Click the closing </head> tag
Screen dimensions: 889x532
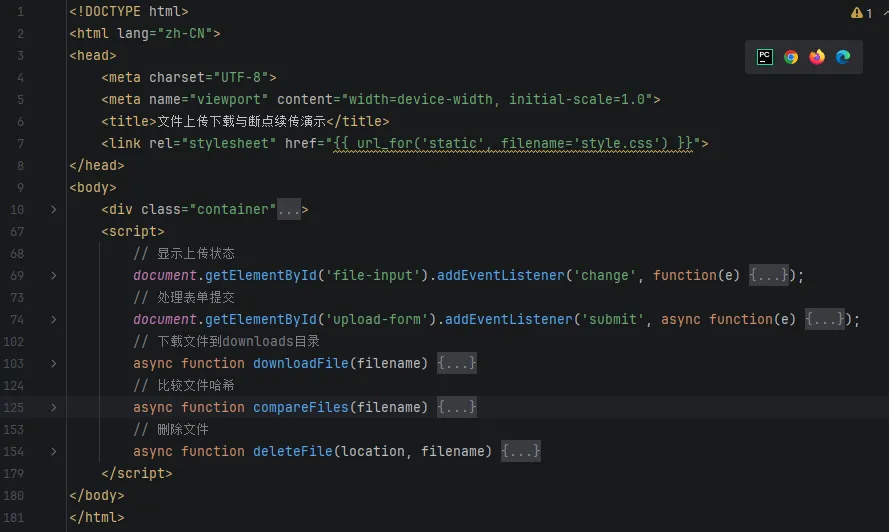[x=97, y=166]
